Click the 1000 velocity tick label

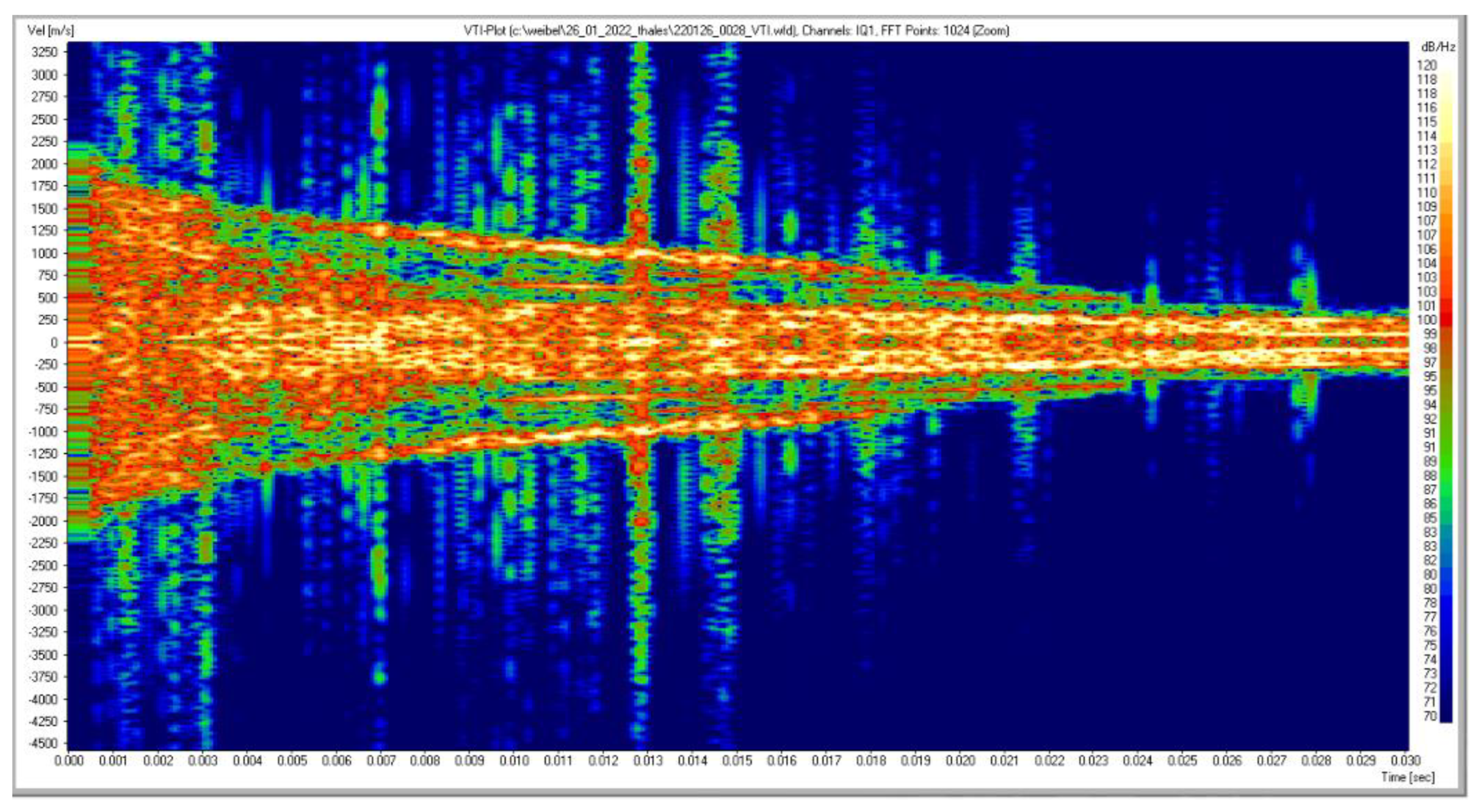coord(45,253)
